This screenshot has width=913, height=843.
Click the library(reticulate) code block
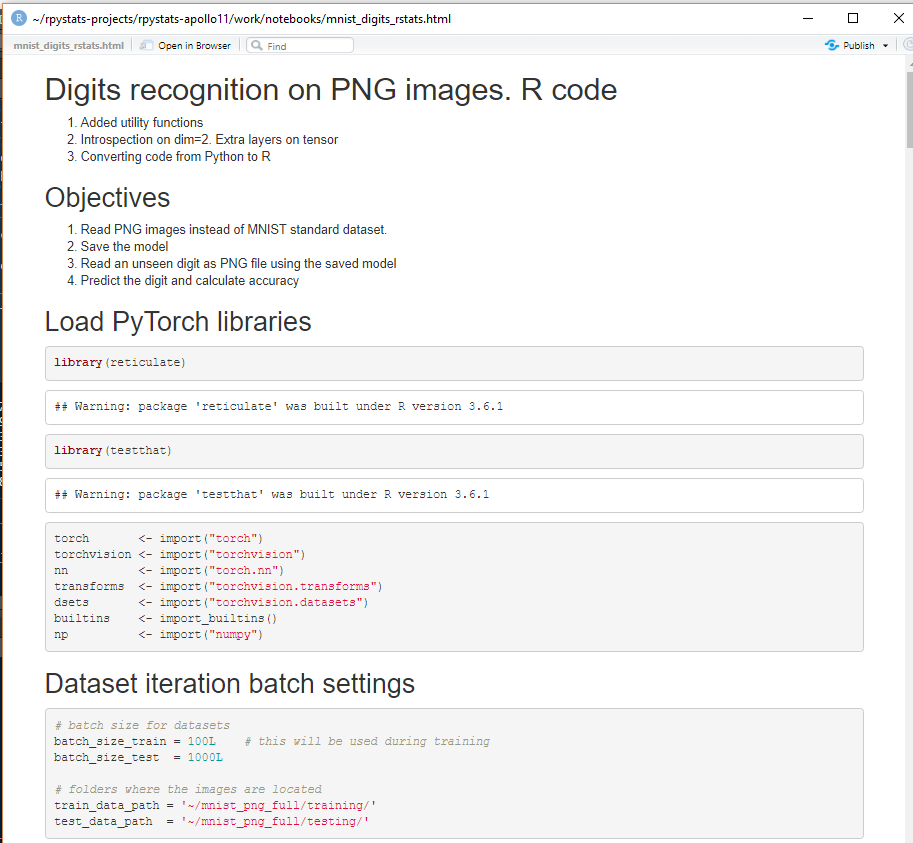pyautogui.click(x=454, y=363)
